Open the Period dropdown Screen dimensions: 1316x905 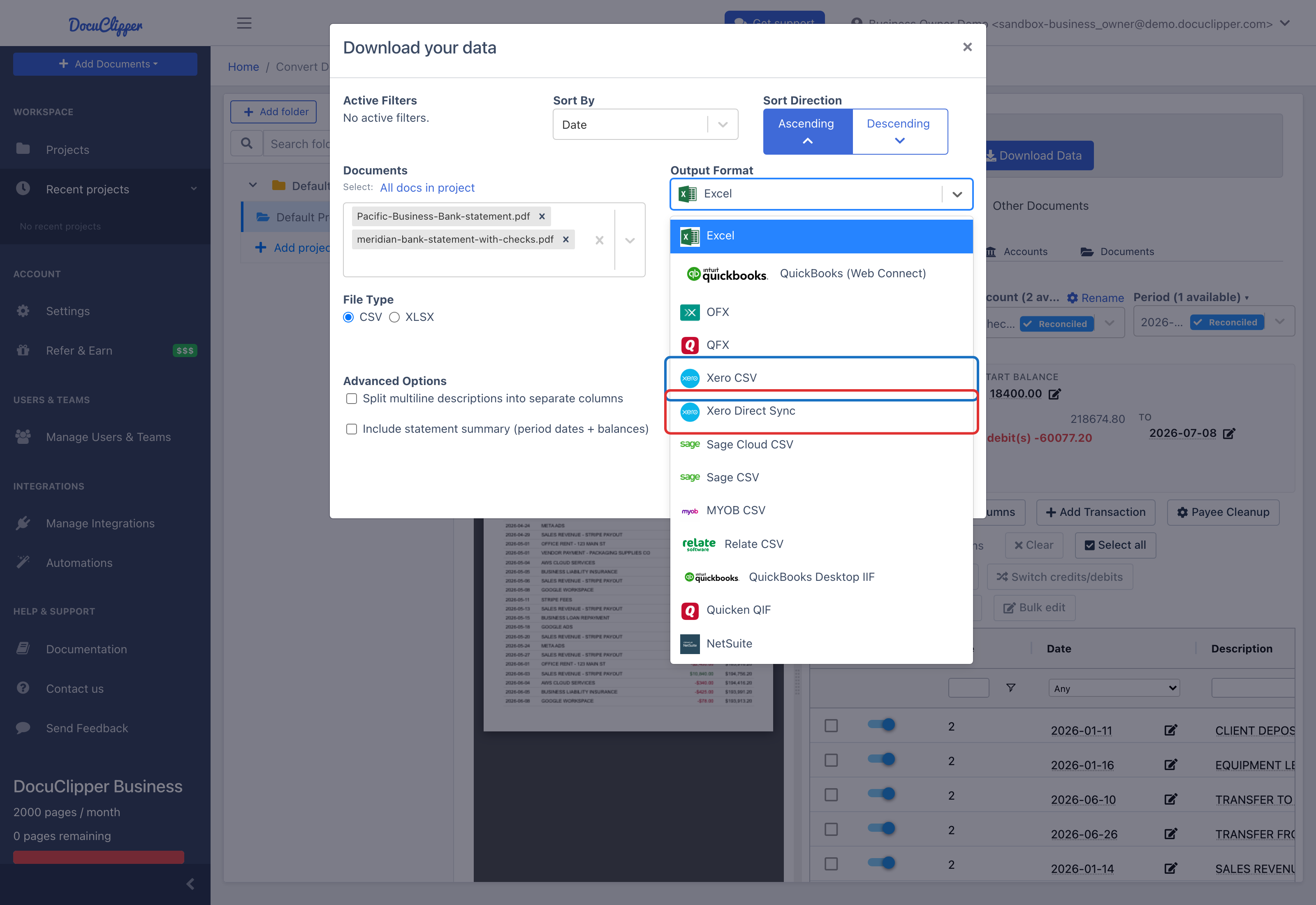[x=1214, y=322]
